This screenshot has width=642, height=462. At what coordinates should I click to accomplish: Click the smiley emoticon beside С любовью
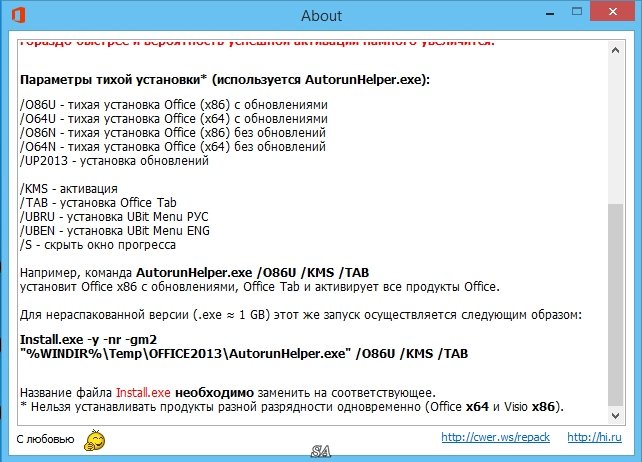coord(95,440)
